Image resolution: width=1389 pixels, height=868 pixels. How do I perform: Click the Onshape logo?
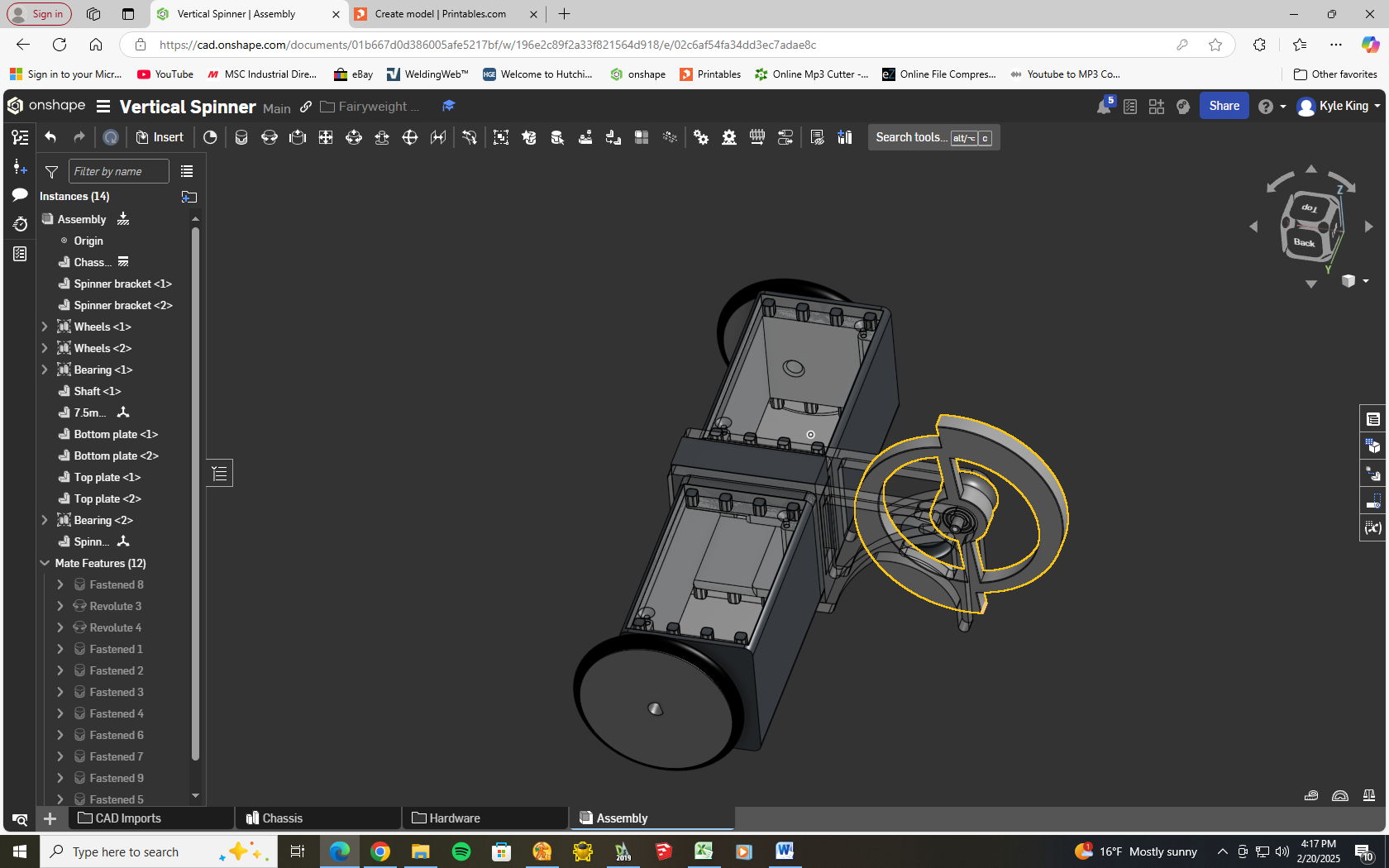[46, 106]
